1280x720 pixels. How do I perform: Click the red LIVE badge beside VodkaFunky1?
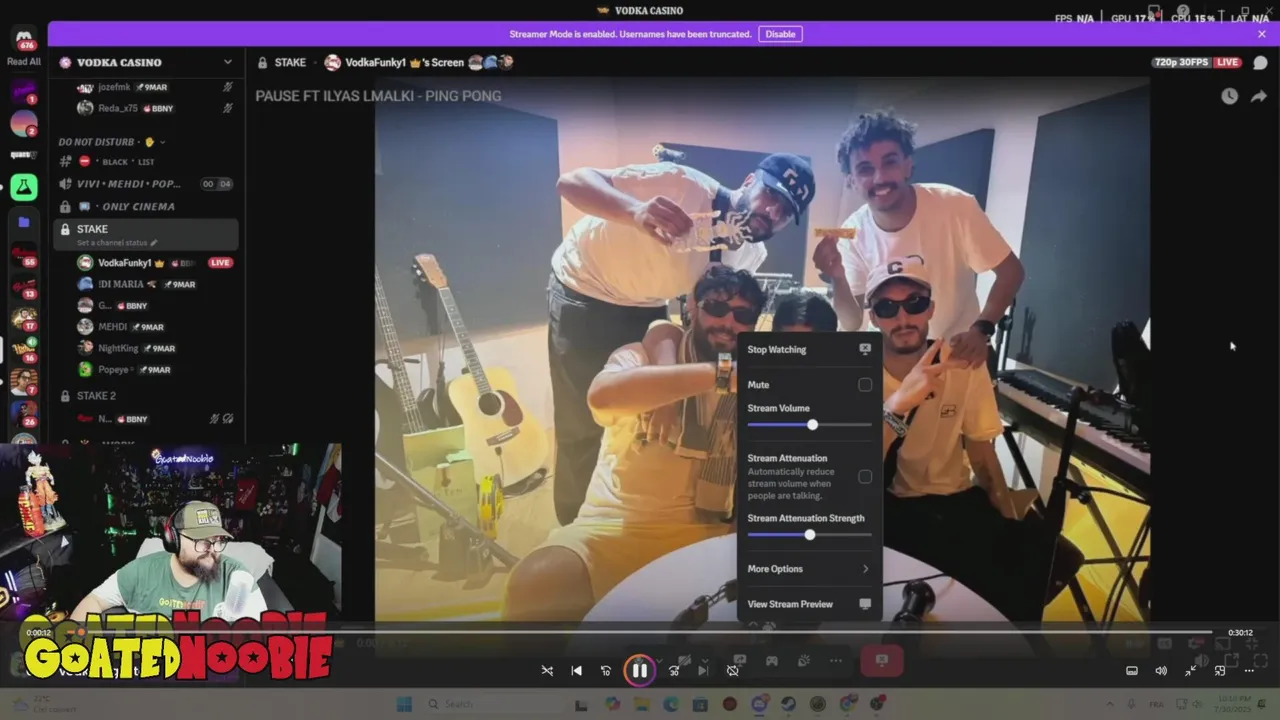220,263
